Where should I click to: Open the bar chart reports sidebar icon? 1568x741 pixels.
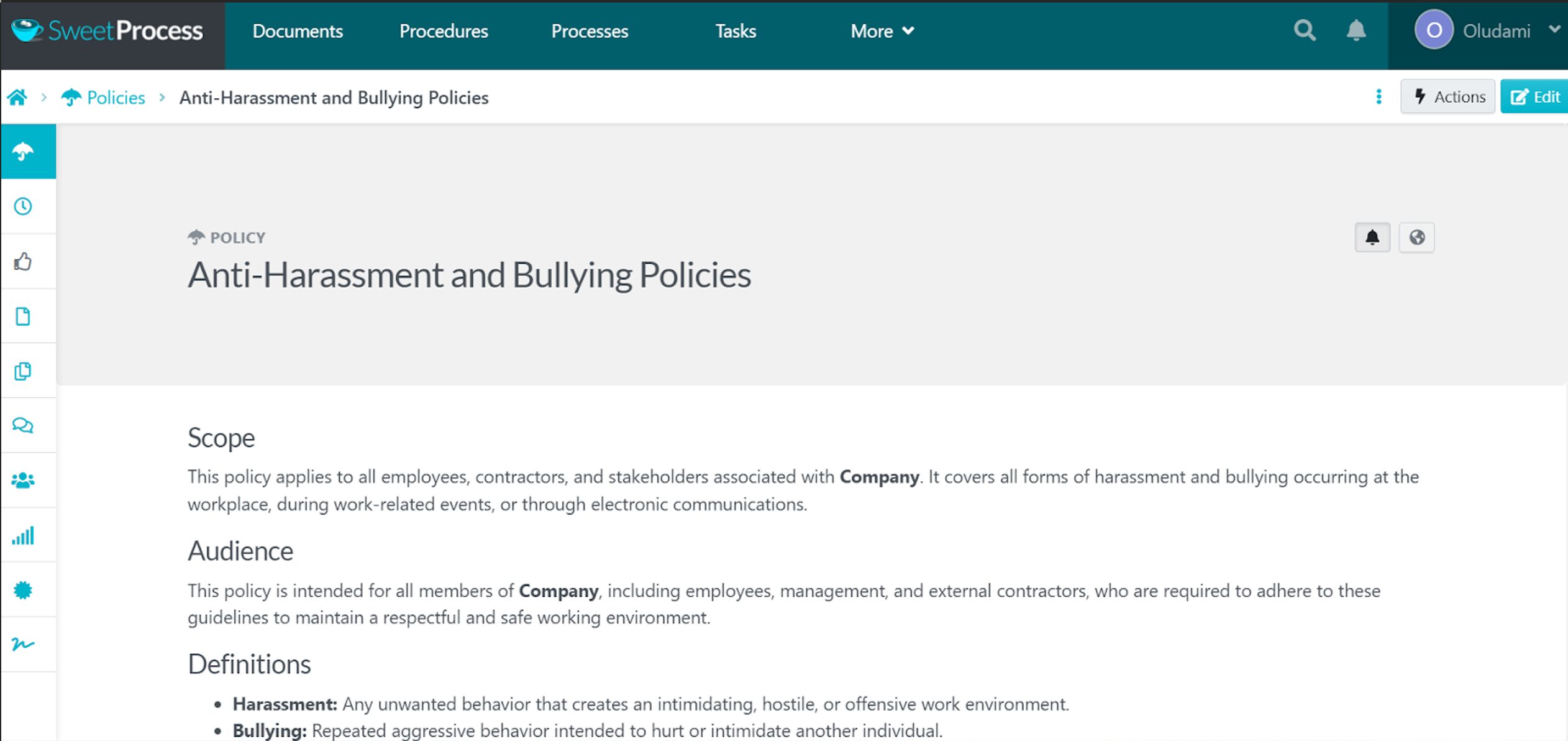click(x=24, y=536)
